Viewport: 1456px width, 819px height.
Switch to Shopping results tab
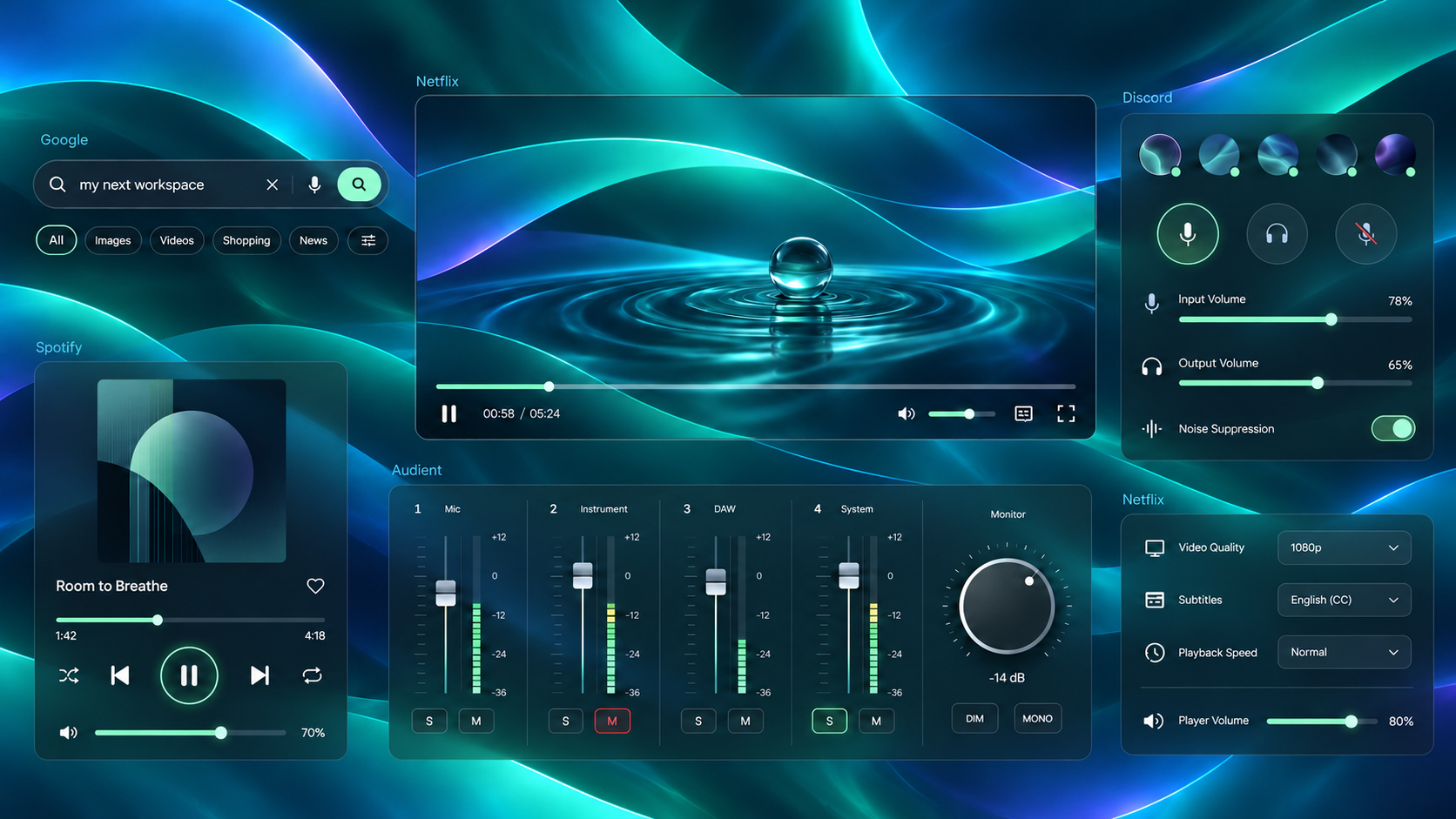tap(246, 240)
